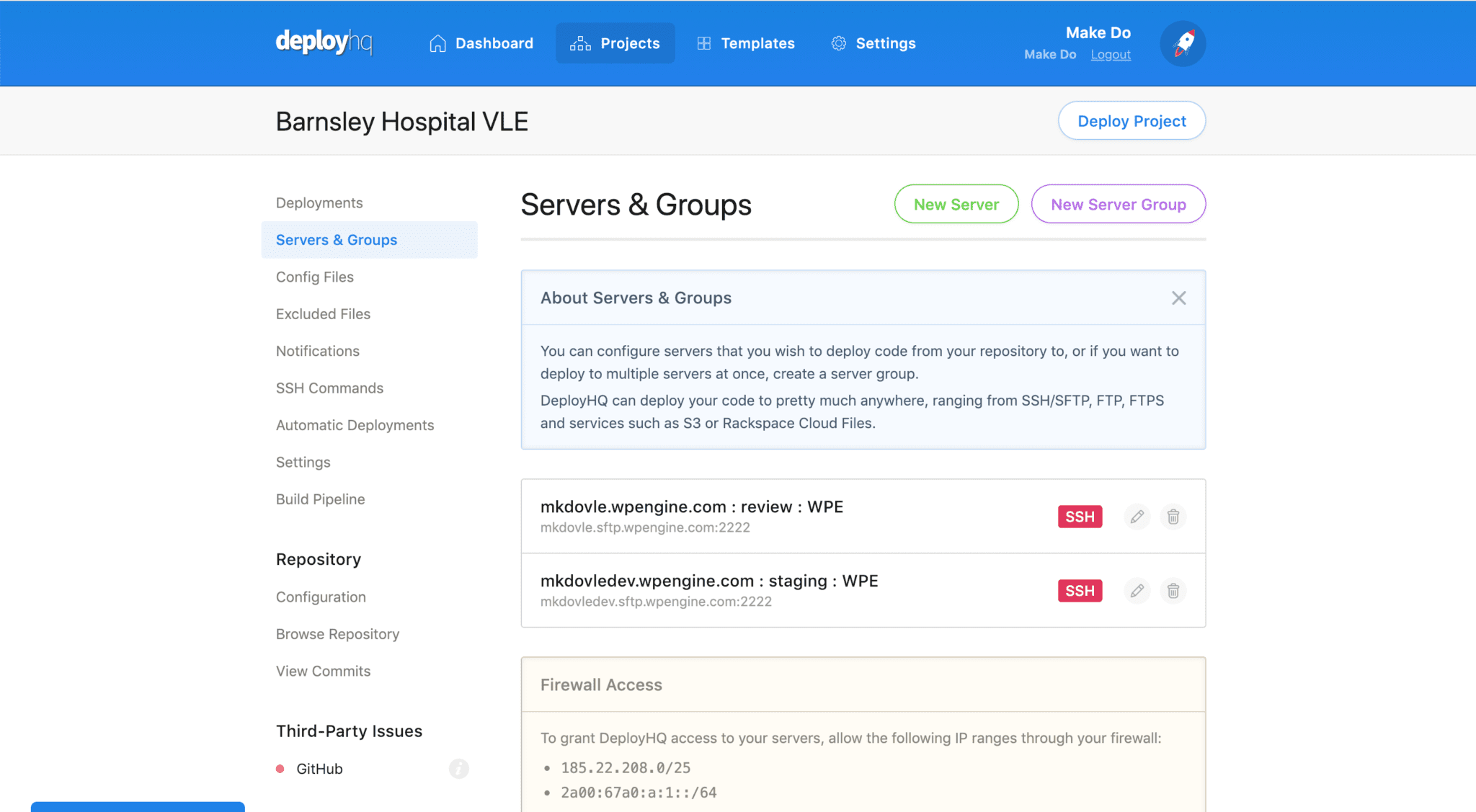Image resolution: width=1476 pixels, height=812 pixels.
Task: Click the Deploy Project button
Action: pyautogui.click(x=1131, y=120)
